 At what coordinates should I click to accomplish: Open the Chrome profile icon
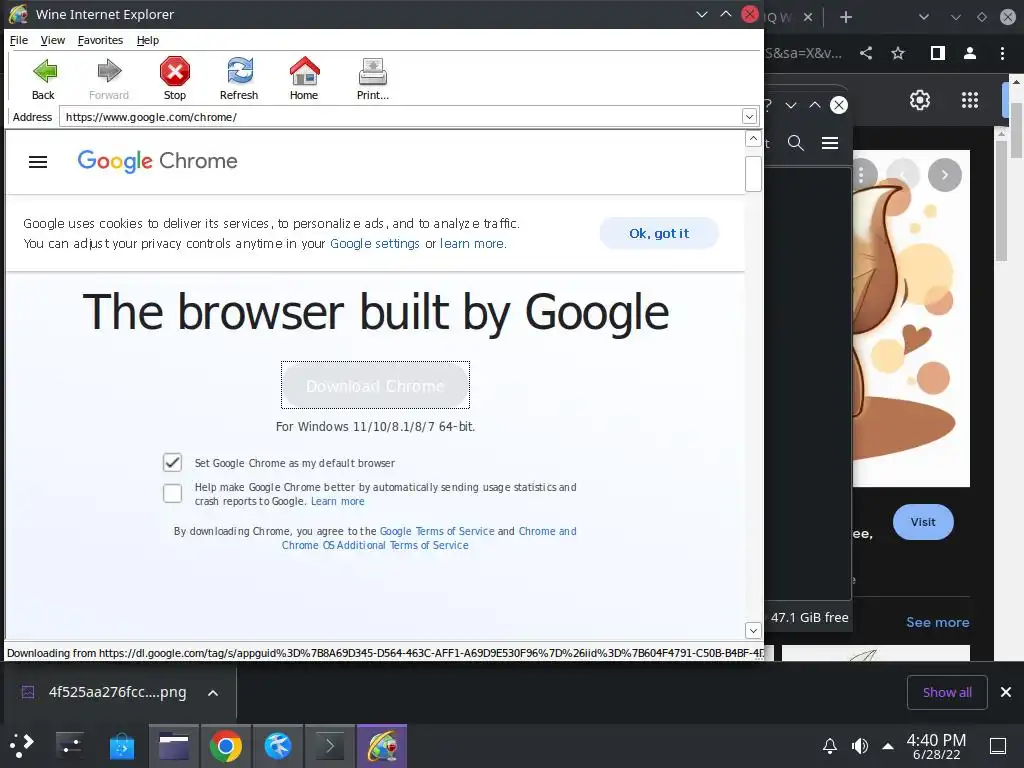(970, 53)
